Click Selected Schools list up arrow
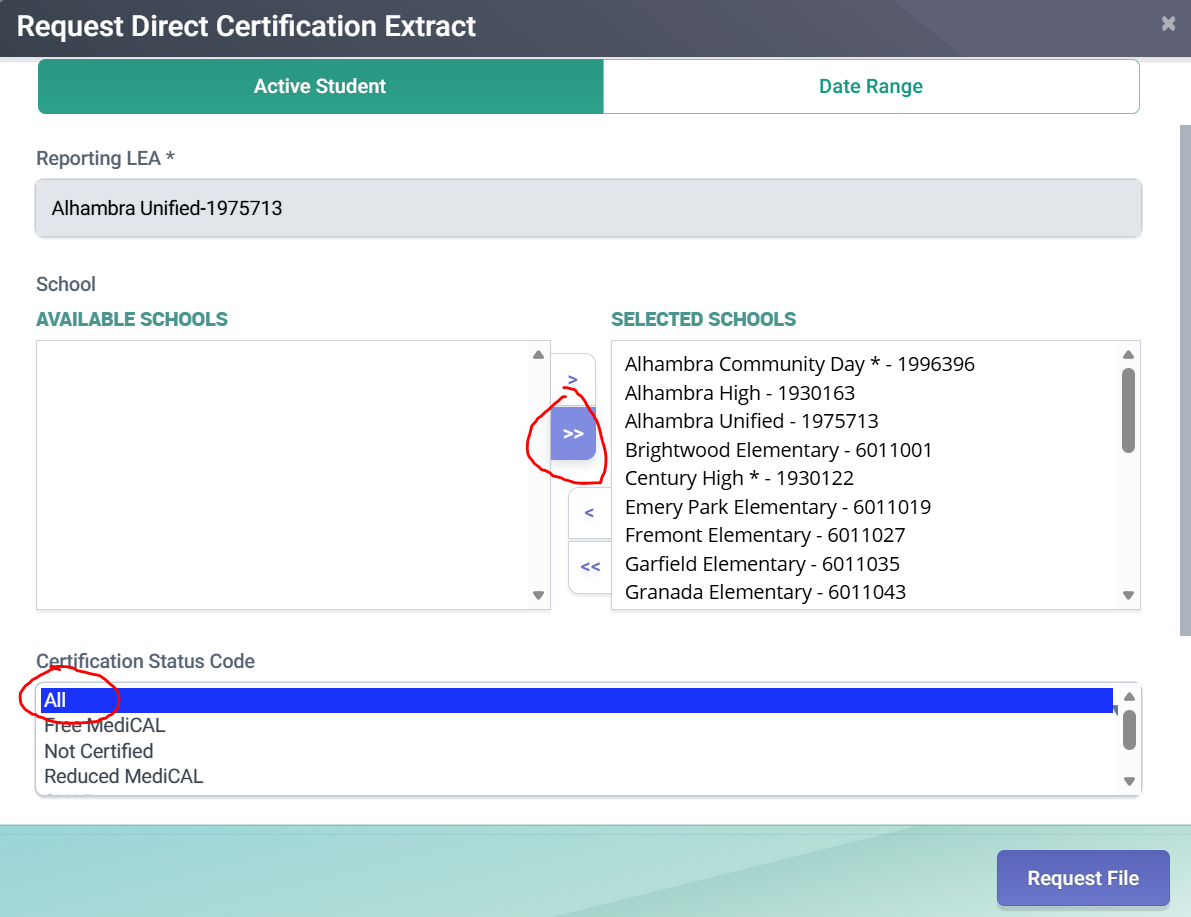1191x917 pixels. [x=1129, y=355]
